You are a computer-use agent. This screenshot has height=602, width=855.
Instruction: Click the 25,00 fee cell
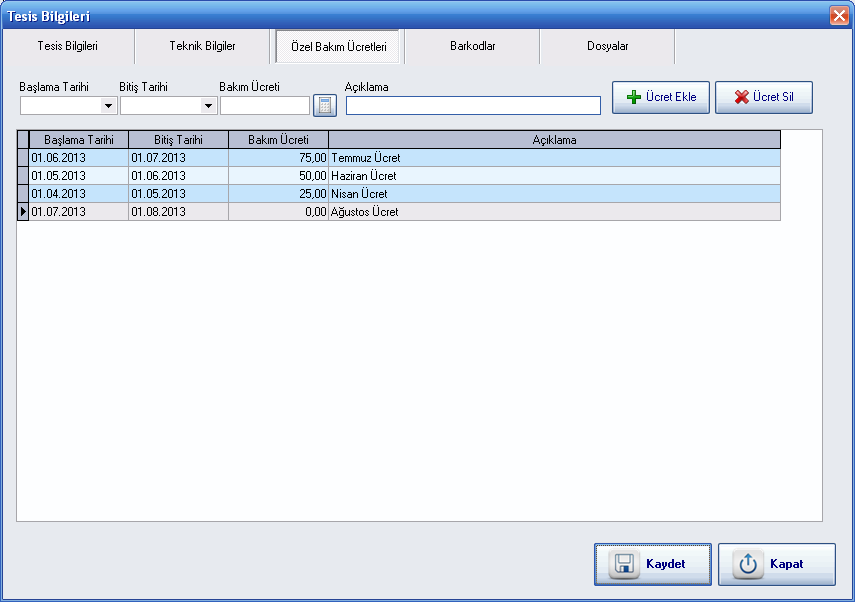[x=278, y=194]
